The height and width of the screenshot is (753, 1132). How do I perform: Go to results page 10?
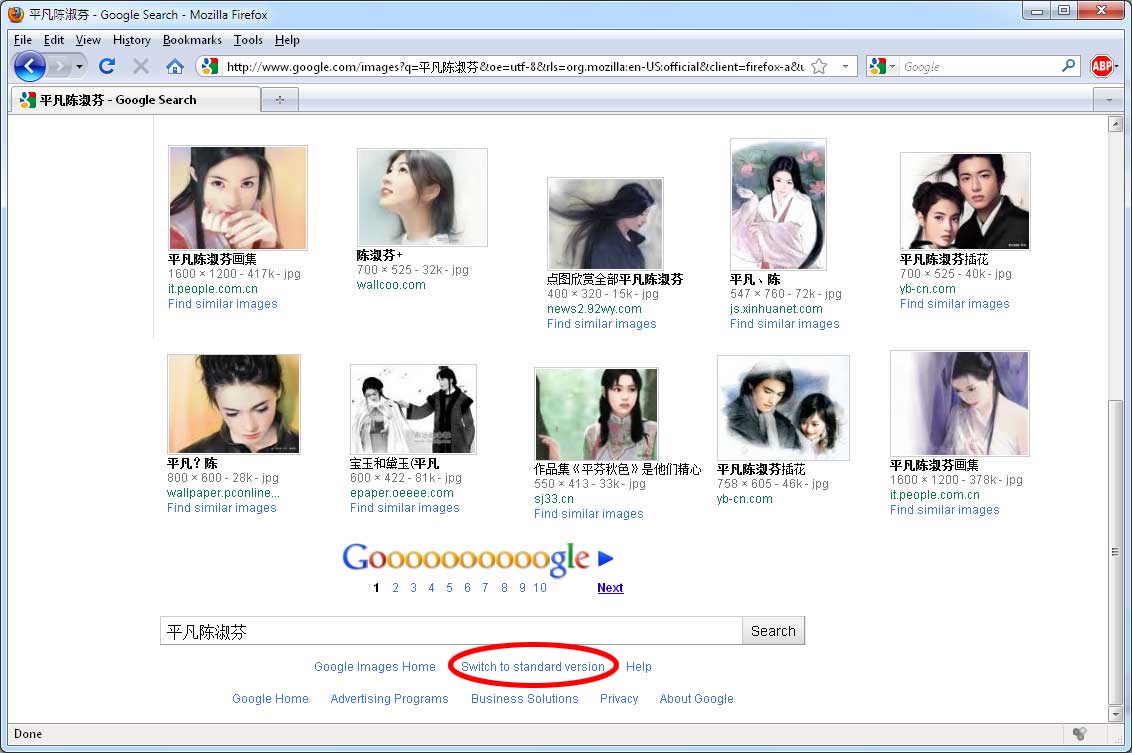539,588
